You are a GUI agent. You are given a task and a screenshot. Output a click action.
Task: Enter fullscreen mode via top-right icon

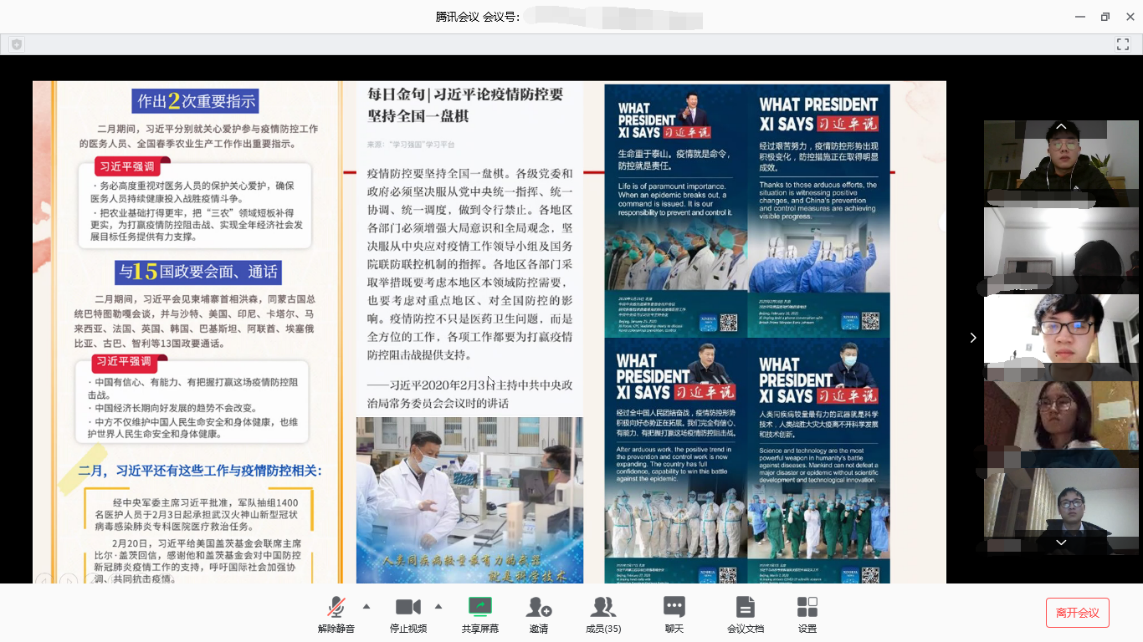(x=1122, y=44)
